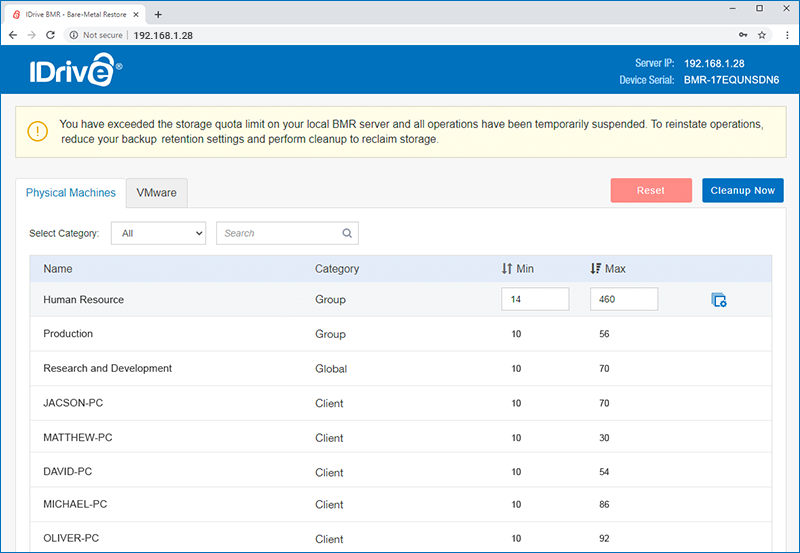800x553 pixels.
Task: Sort by the Max column icon
Action: pyautogui.click(x=595, y=268)
